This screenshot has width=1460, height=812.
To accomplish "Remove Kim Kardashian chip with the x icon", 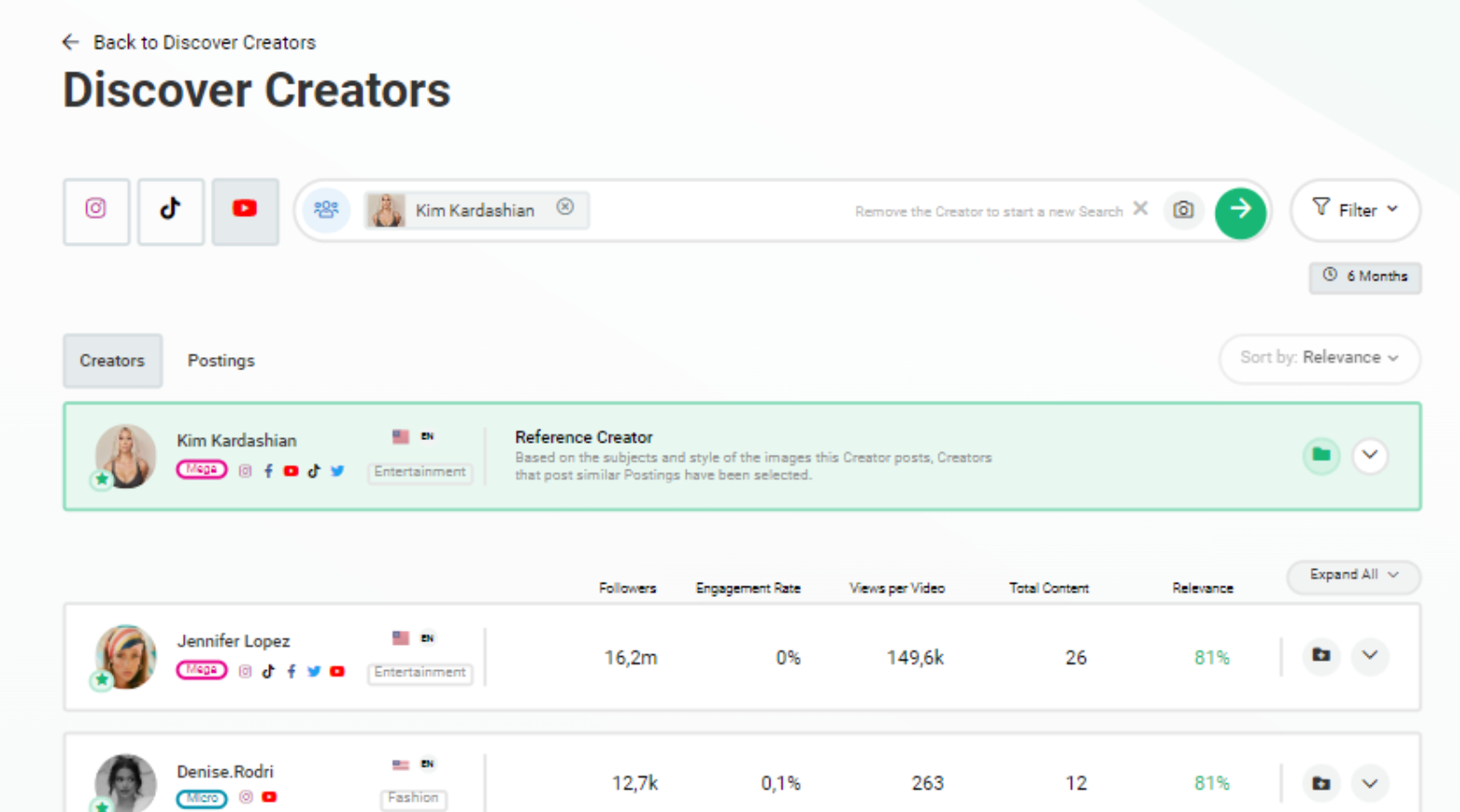I will coord(564,207).
